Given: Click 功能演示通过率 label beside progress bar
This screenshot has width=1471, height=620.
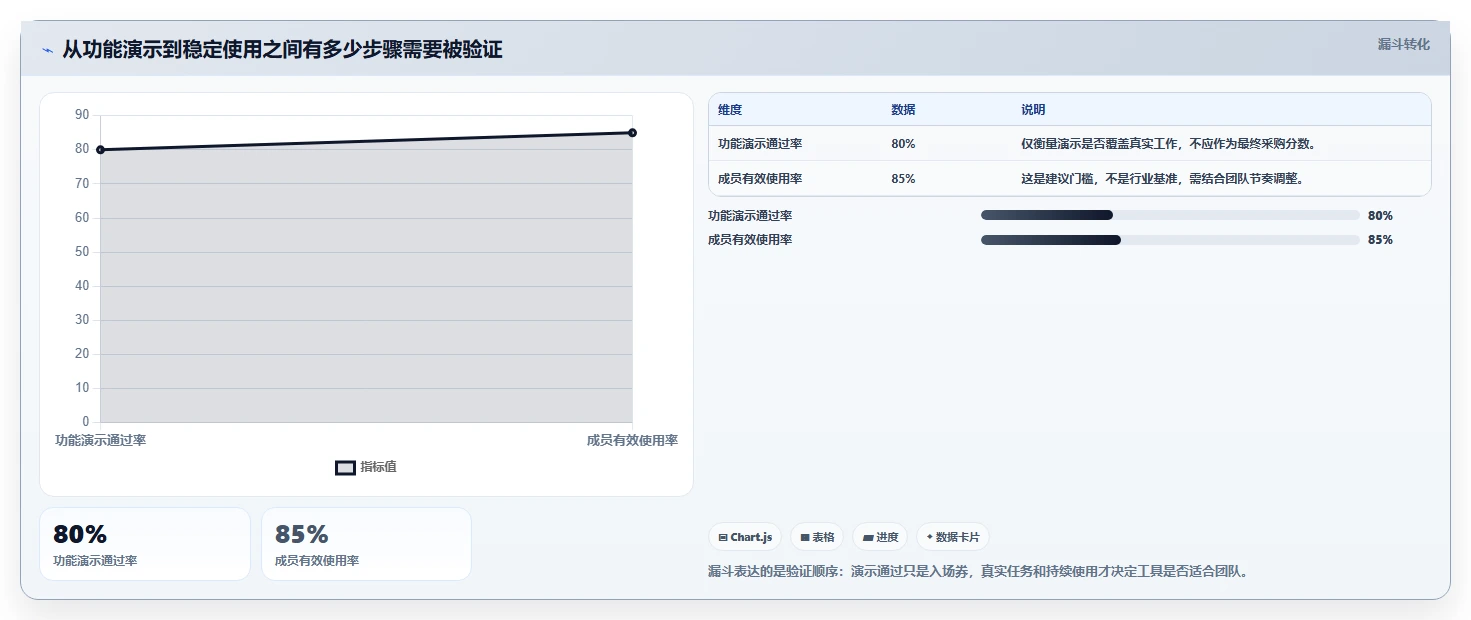Looking at the screenshot, I should pos(750,215).
